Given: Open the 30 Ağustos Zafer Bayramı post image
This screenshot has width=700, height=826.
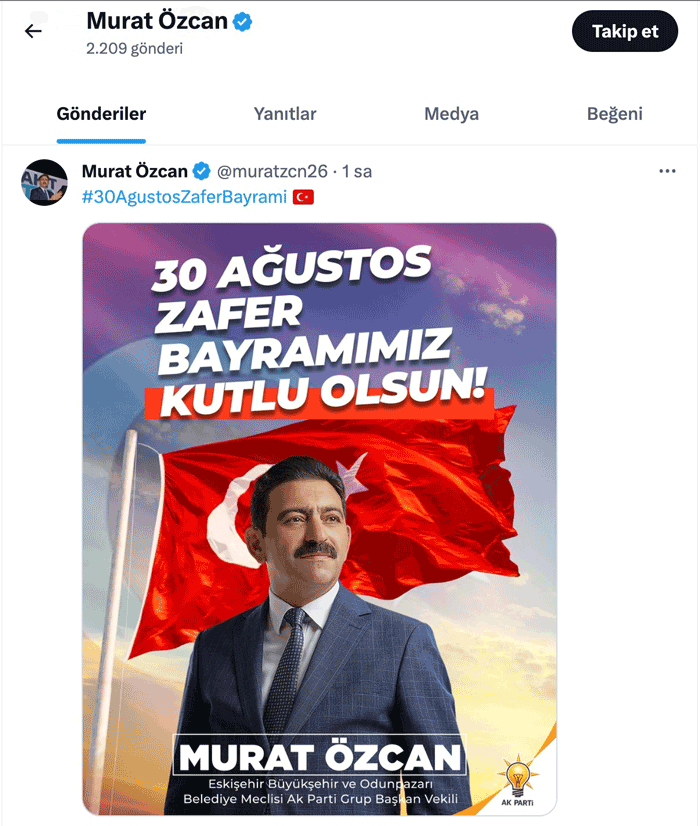Looking at the screenshot, I should [x=319, y=519].
